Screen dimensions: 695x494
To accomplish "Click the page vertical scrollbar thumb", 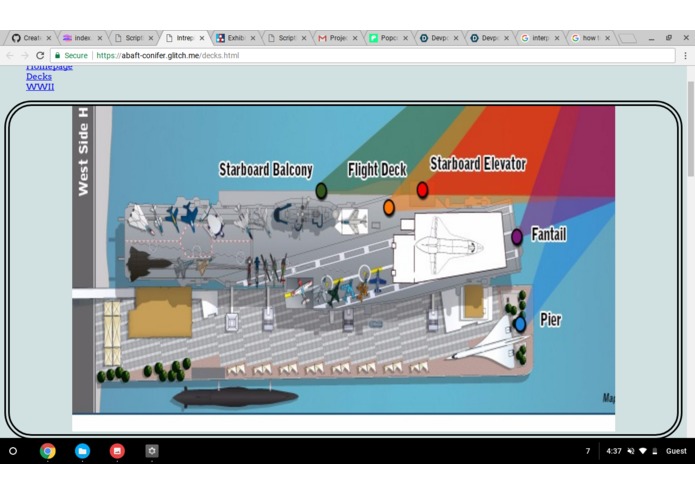I will (x=691, y=128).
